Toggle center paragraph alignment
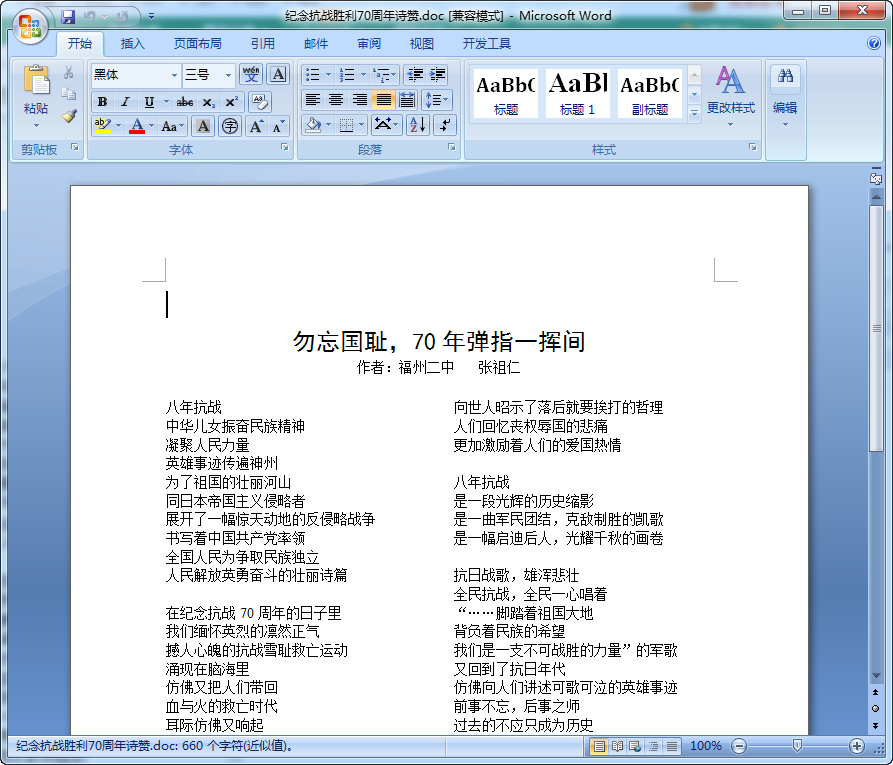Screen dimensions: 893x765 point(335,100)
